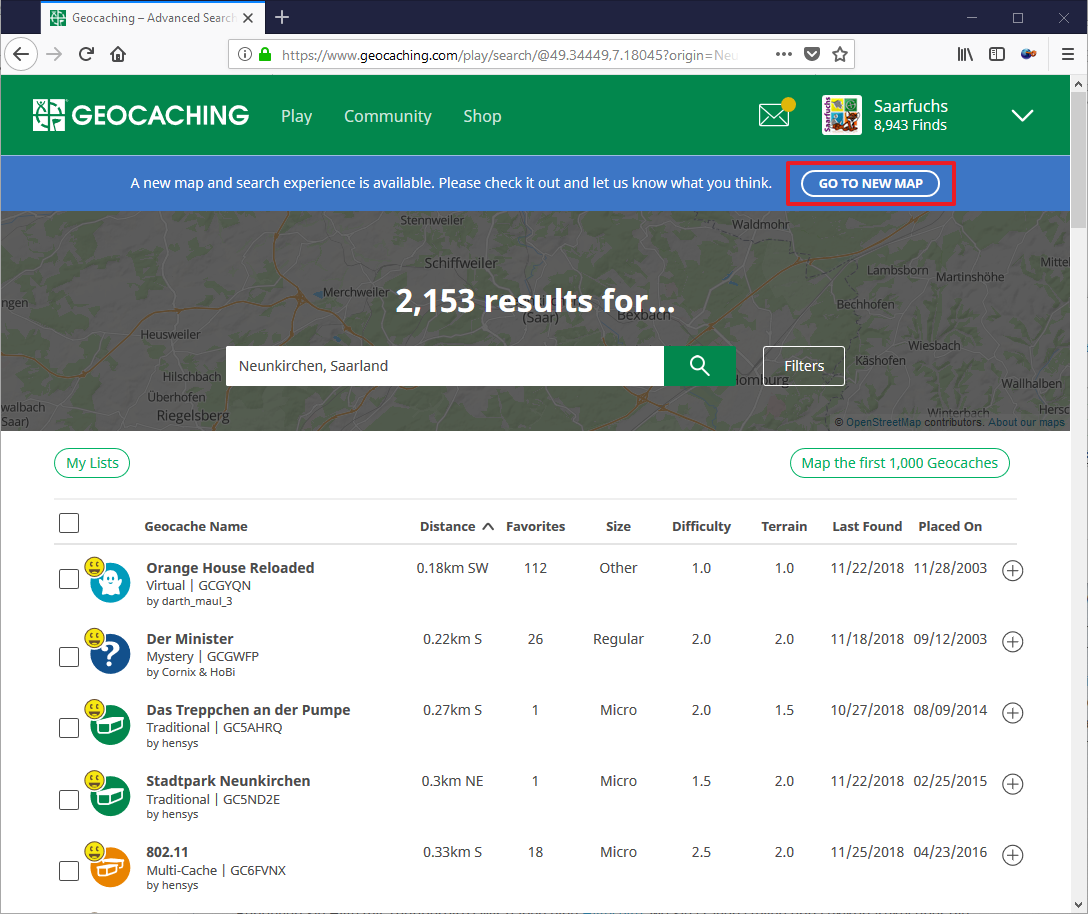The image size is (1088, 914).
Task: Click the About our maps link
Action: (1026, 422)
